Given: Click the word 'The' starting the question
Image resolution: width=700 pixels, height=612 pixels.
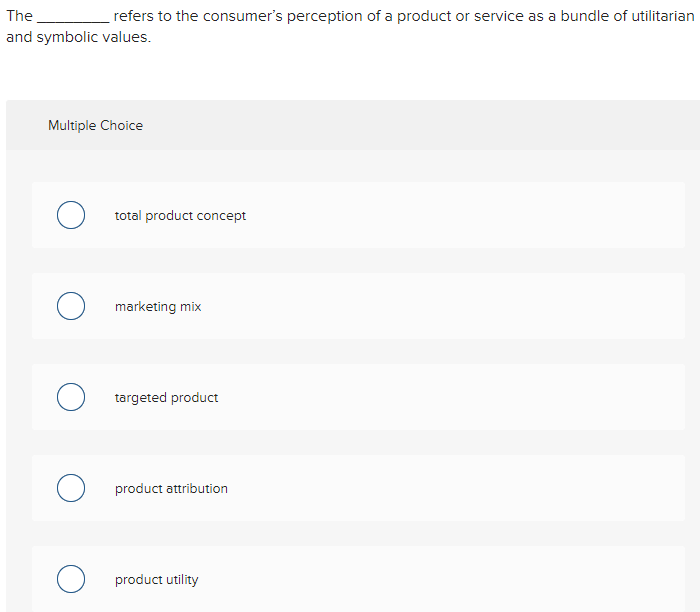Looking at the screenshot, I should click(x=19, y=17).
